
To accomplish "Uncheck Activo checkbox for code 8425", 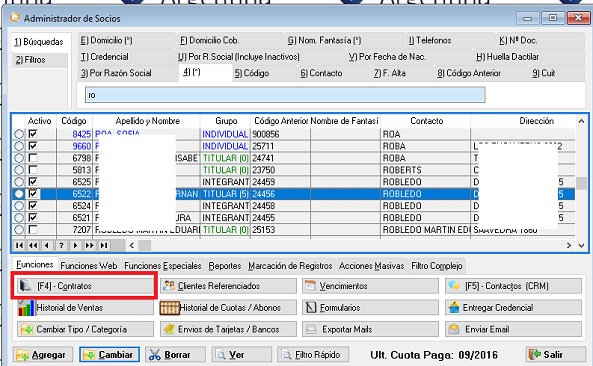I will [33, 134].
